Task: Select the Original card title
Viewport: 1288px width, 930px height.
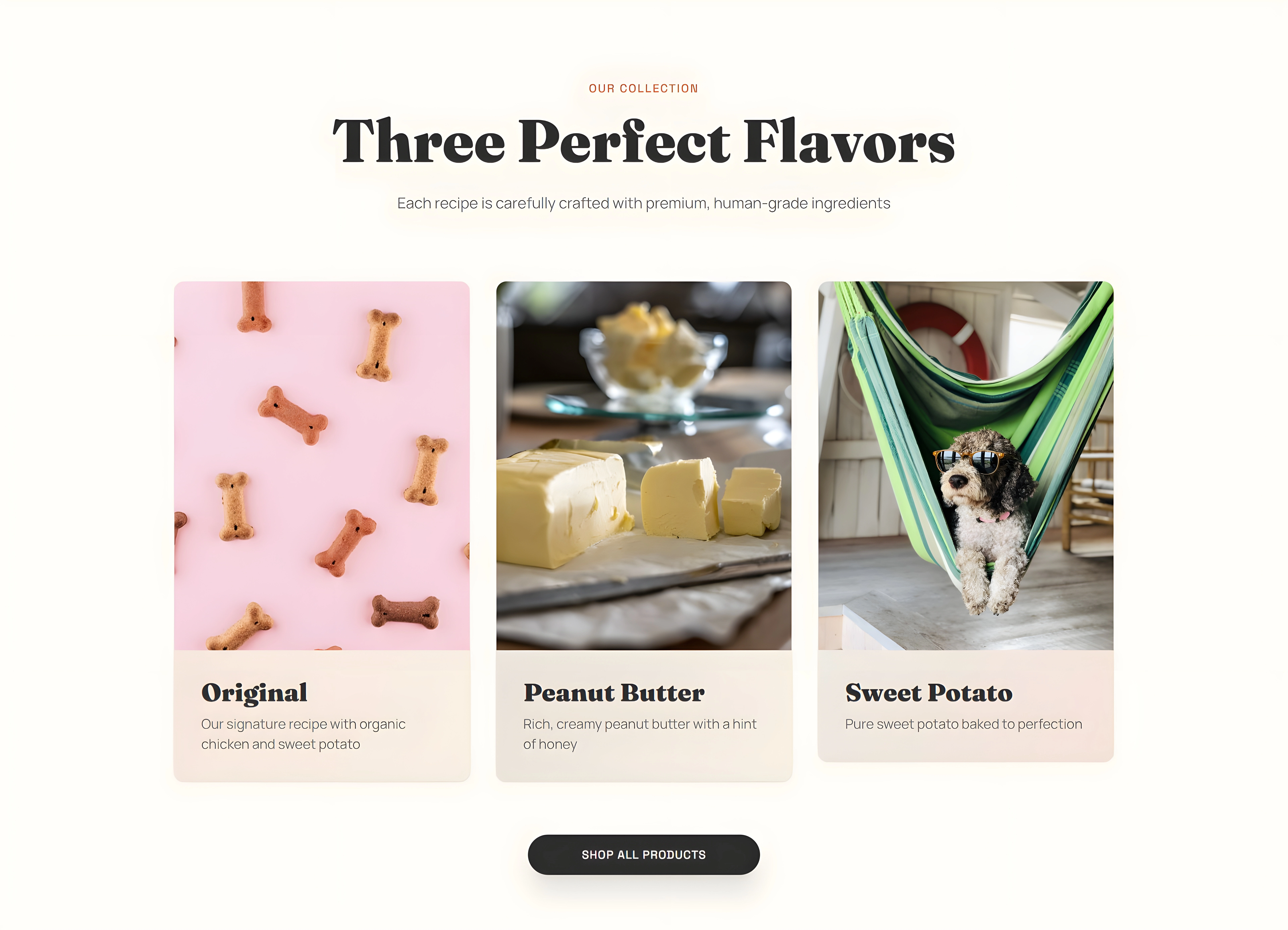Action: (254, 693)
